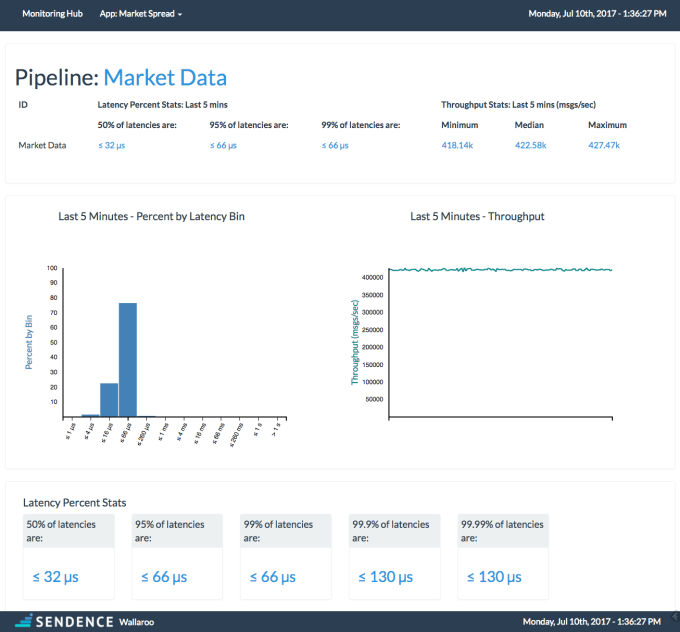Click the Last 5 Minutes - Throughput chart title
The image size is (680, 632).
point(477,216)
